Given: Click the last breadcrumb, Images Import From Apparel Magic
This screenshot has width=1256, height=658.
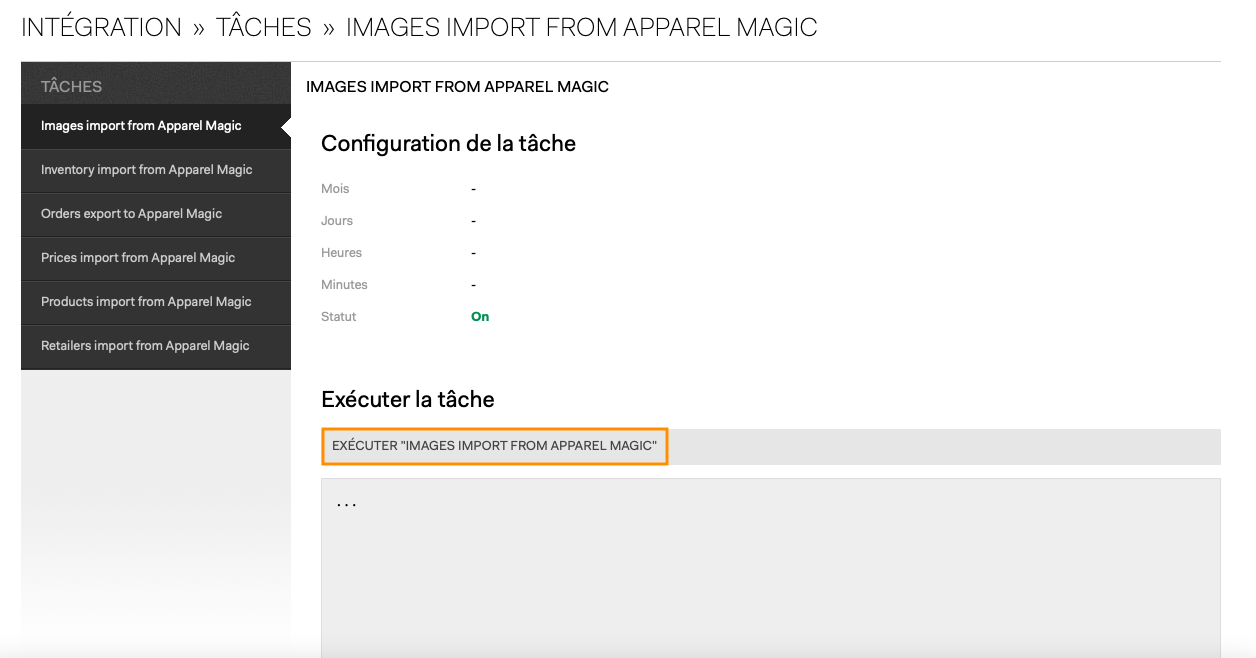Looking at the screenshot, I should point(581,27).
